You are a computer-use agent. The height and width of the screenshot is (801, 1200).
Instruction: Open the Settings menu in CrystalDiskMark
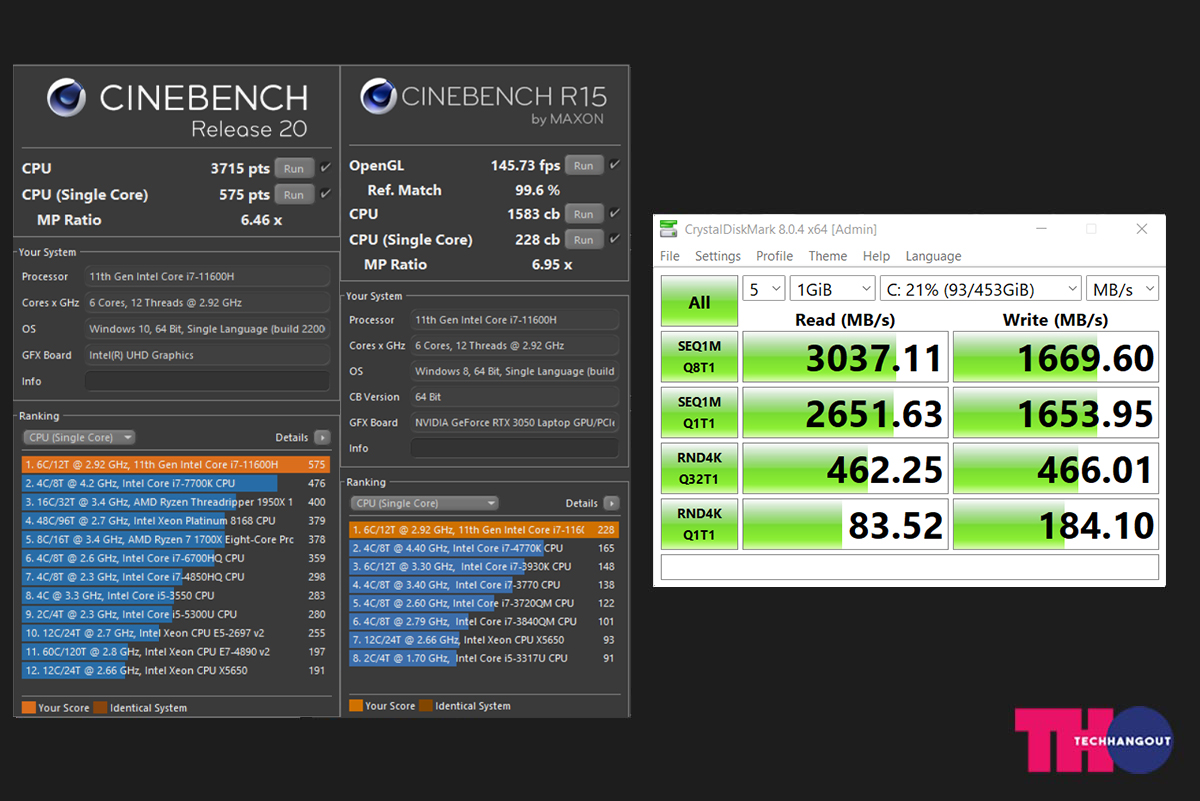click(x=718, y=256)
